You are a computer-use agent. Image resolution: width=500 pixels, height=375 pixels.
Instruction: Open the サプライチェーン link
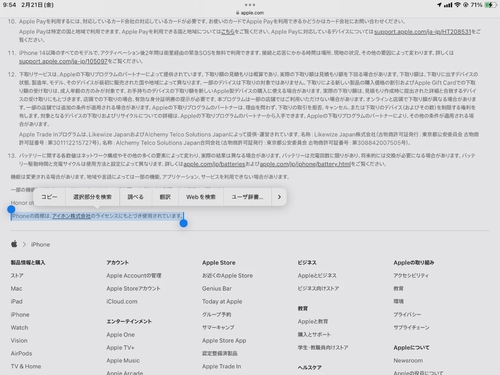(x=411, y=328)
